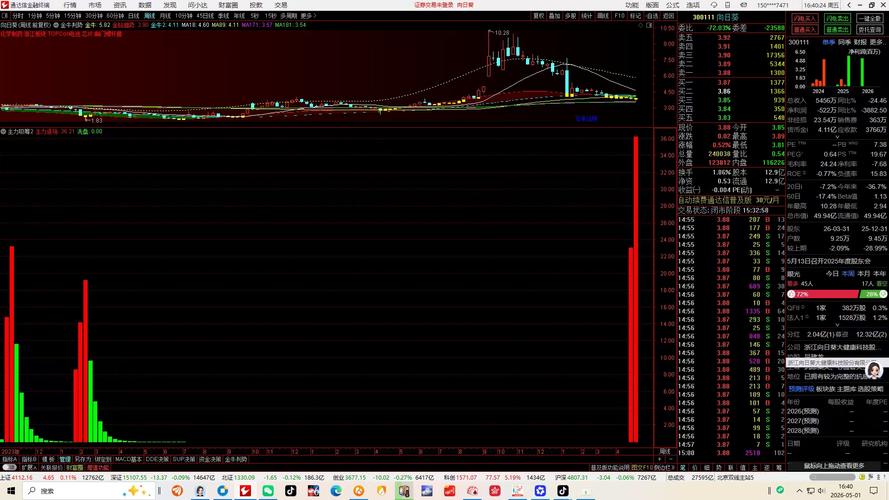Click the small panel icon at chart top-right
This screenshot has width=889, height=500.
(650, 25)
